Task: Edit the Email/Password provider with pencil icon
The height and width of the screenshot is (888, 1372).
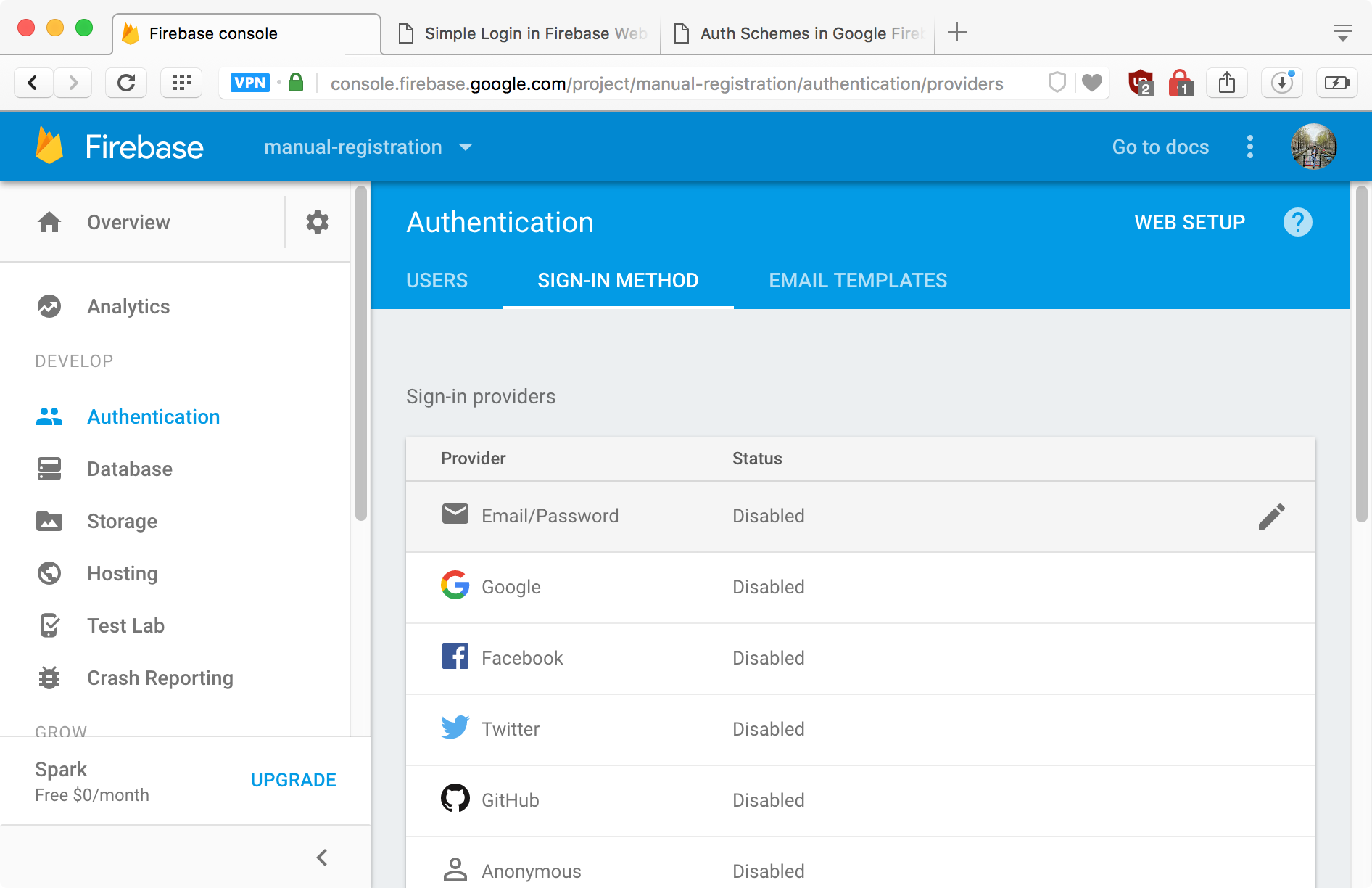Action: pyautogui.click(x=1272, y=517)
